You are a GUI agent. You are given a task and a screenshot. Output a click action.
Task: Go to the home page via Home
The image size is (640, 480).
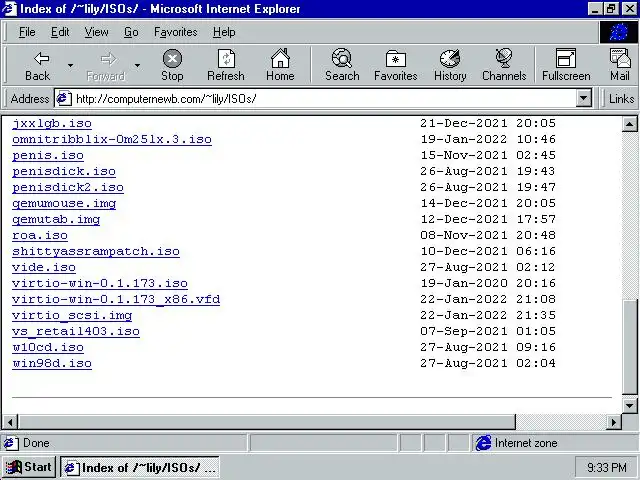click(x=280, y=65)
